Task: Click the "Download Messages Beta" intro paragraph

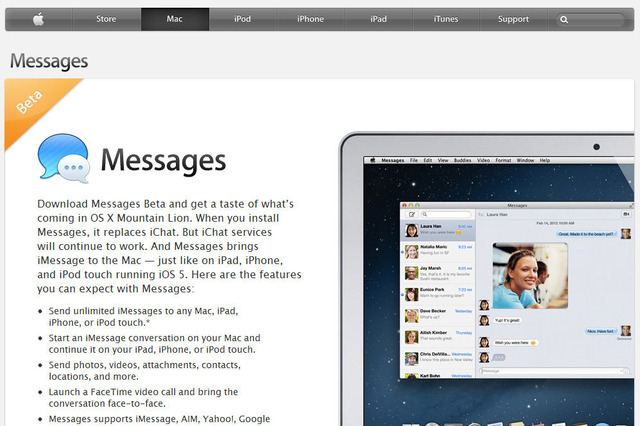Action: point(169,246)
